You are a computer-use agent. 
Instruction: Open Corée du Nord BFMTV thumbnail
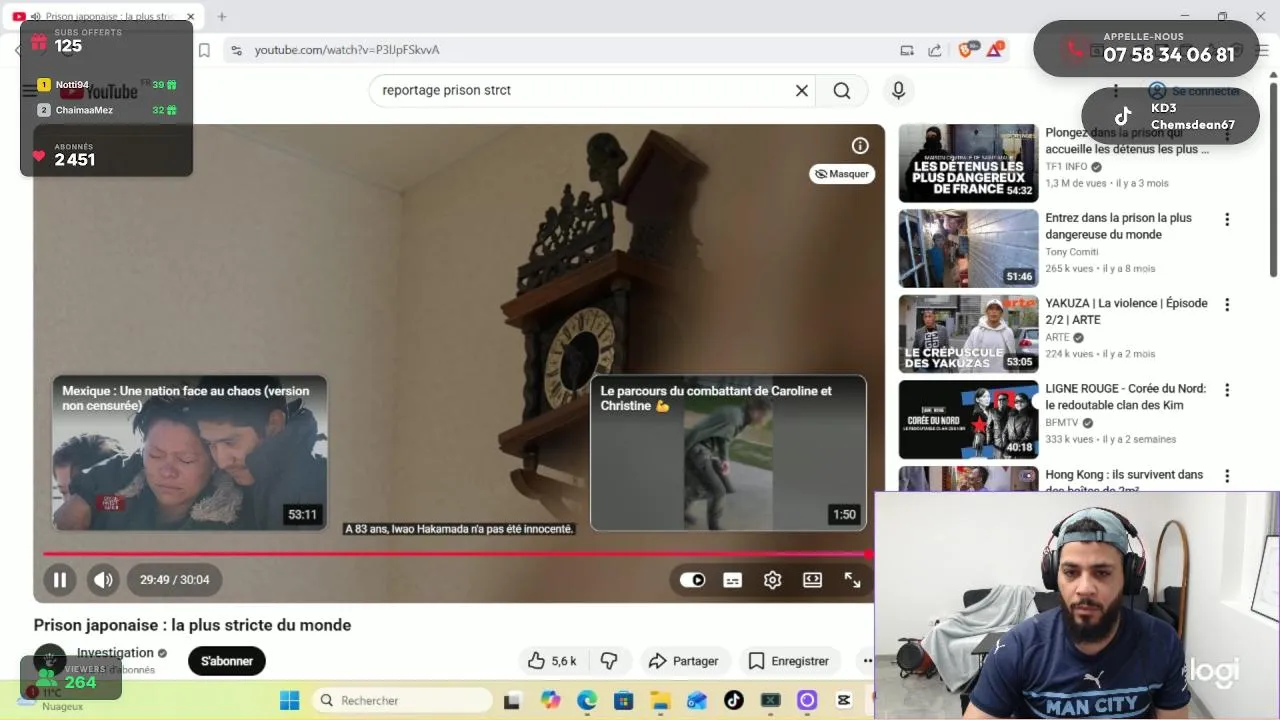click(968, 419)
